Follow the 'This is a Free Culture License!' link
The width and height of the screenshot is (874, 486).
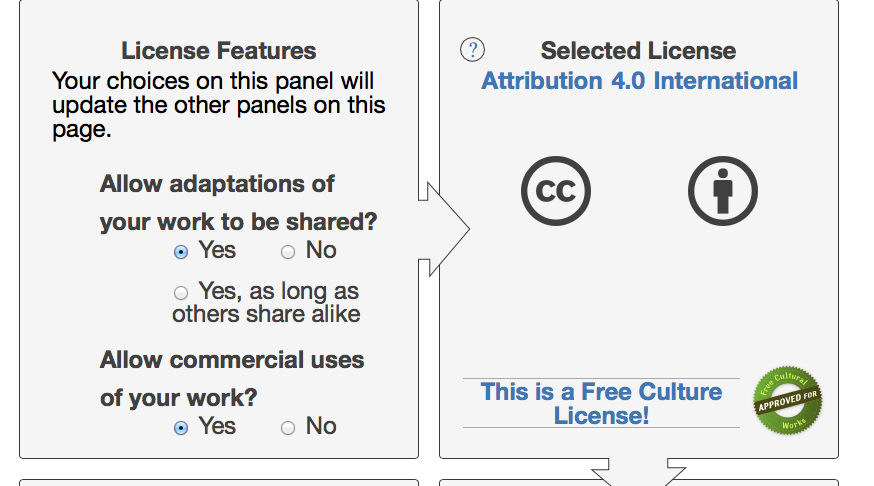[x=601, y=403]
